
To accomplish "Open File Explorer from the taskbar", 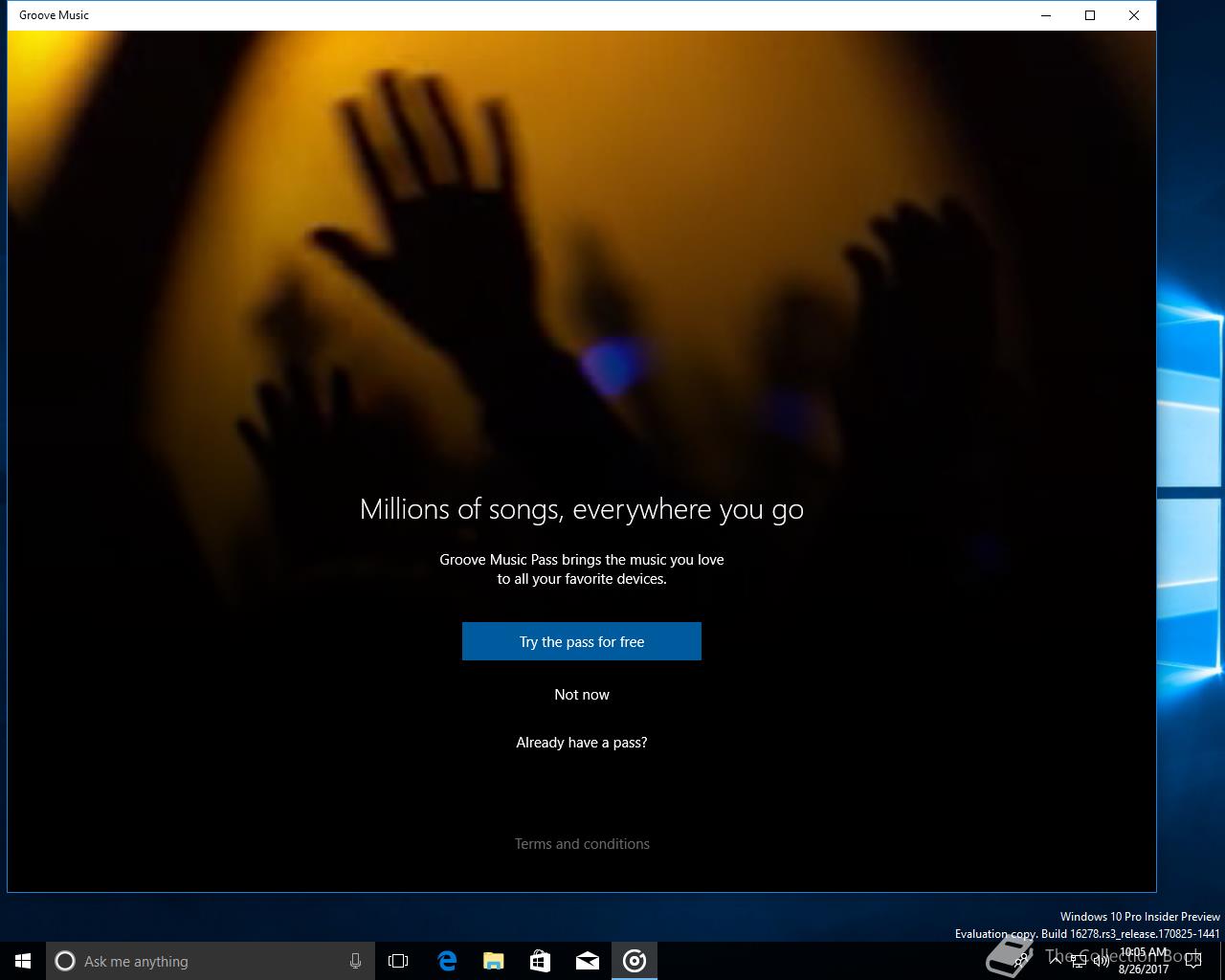I will [494, 961].
